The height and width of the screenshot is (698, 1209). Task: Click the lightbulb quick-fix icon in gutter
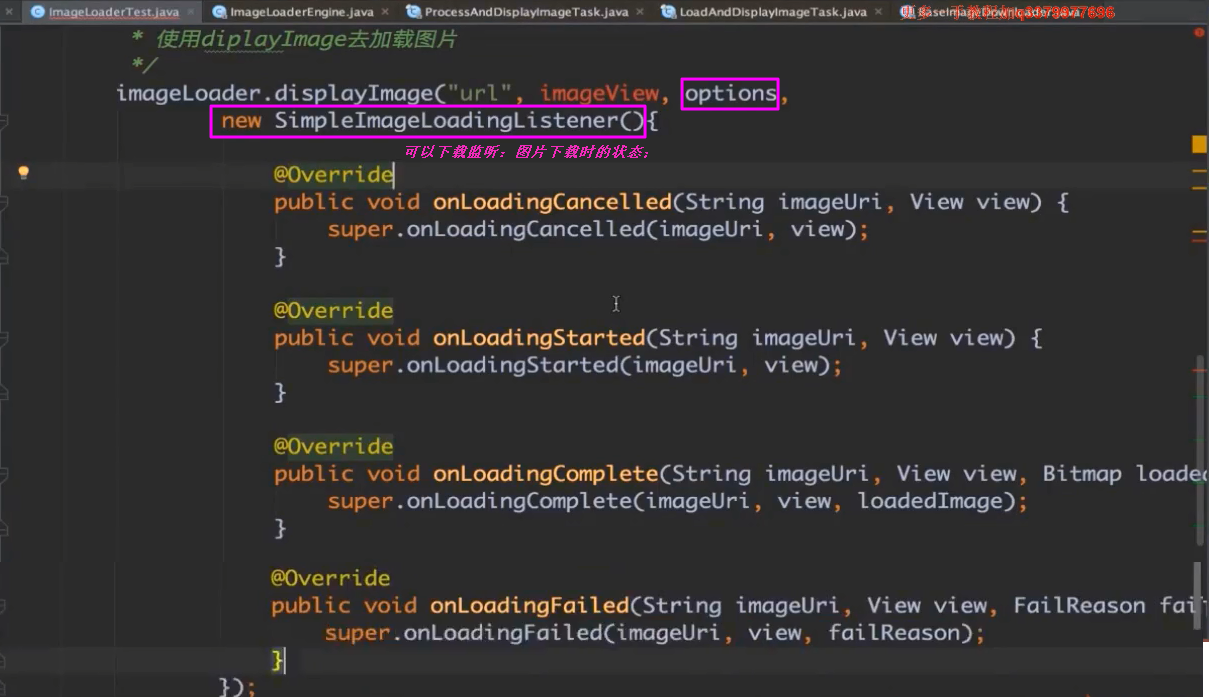click(x=24, y=173)
